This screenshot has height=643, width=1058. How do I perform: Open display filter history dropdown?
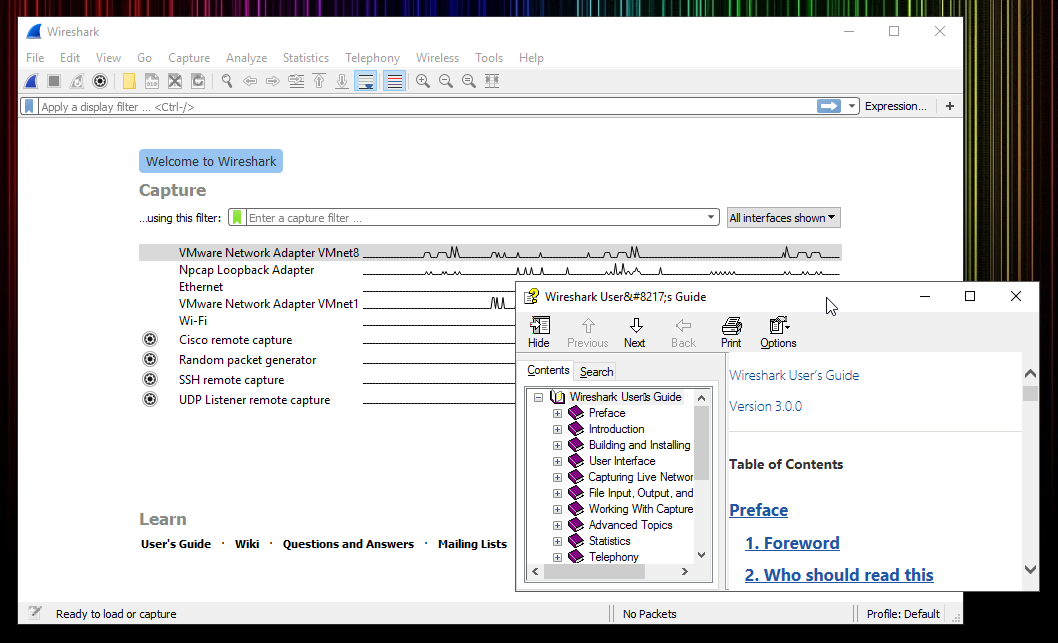pyautogui.click(x=852, y=106)
